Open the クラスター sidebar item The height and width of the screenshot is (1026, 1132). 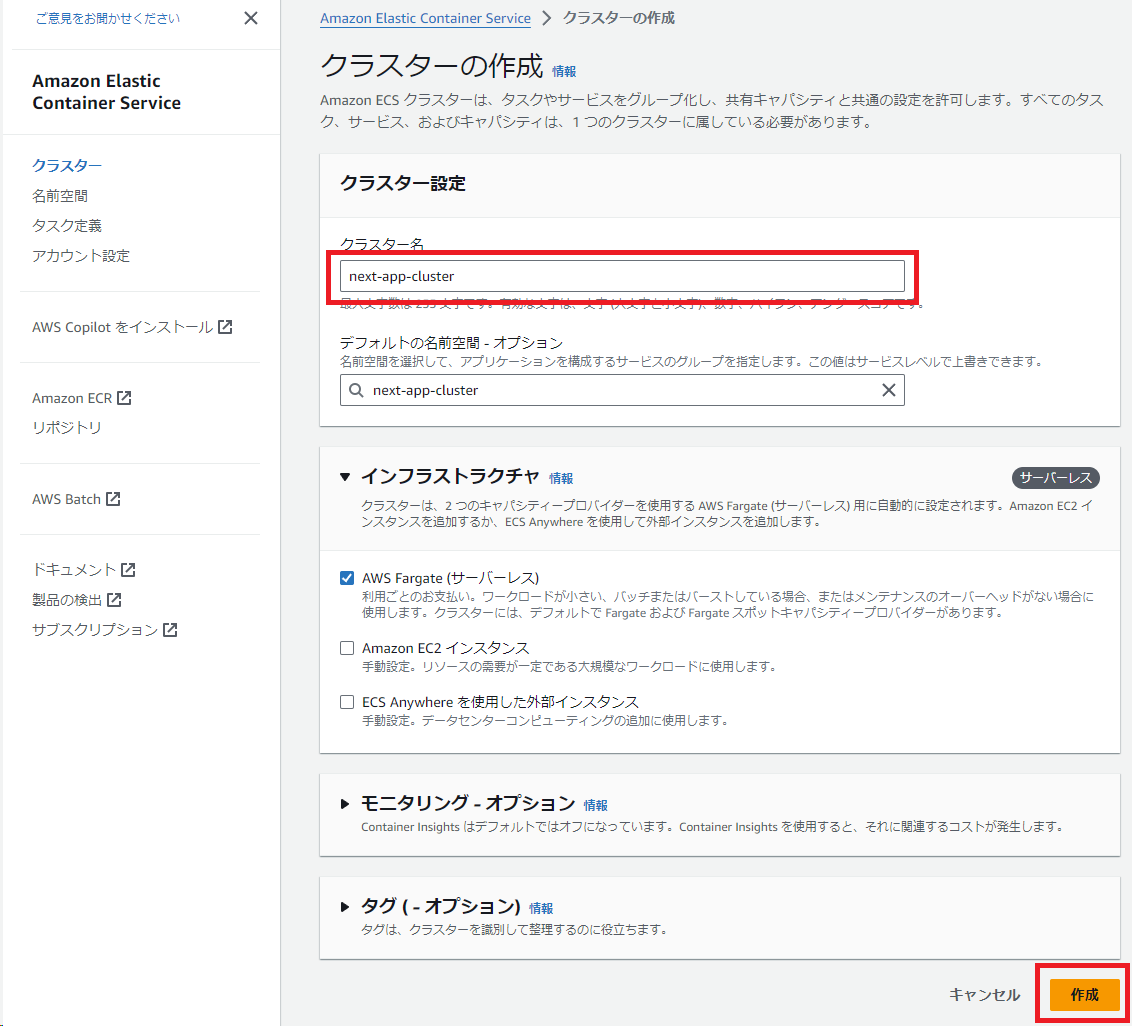(67, 165)
